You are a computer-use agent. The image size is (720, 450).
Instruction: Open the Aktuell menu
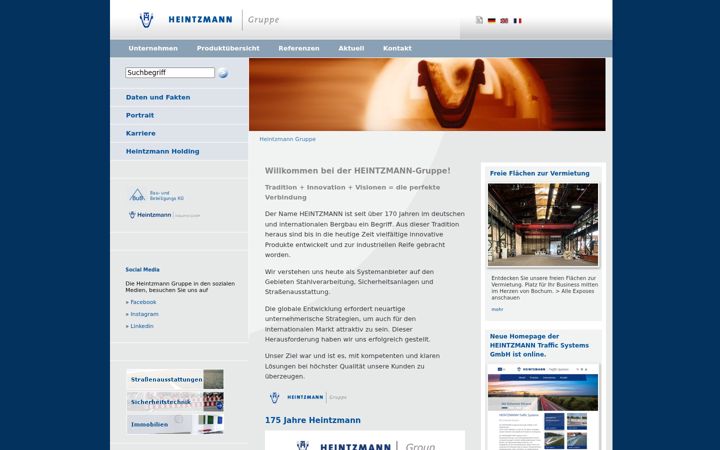(x=351, y=48)
